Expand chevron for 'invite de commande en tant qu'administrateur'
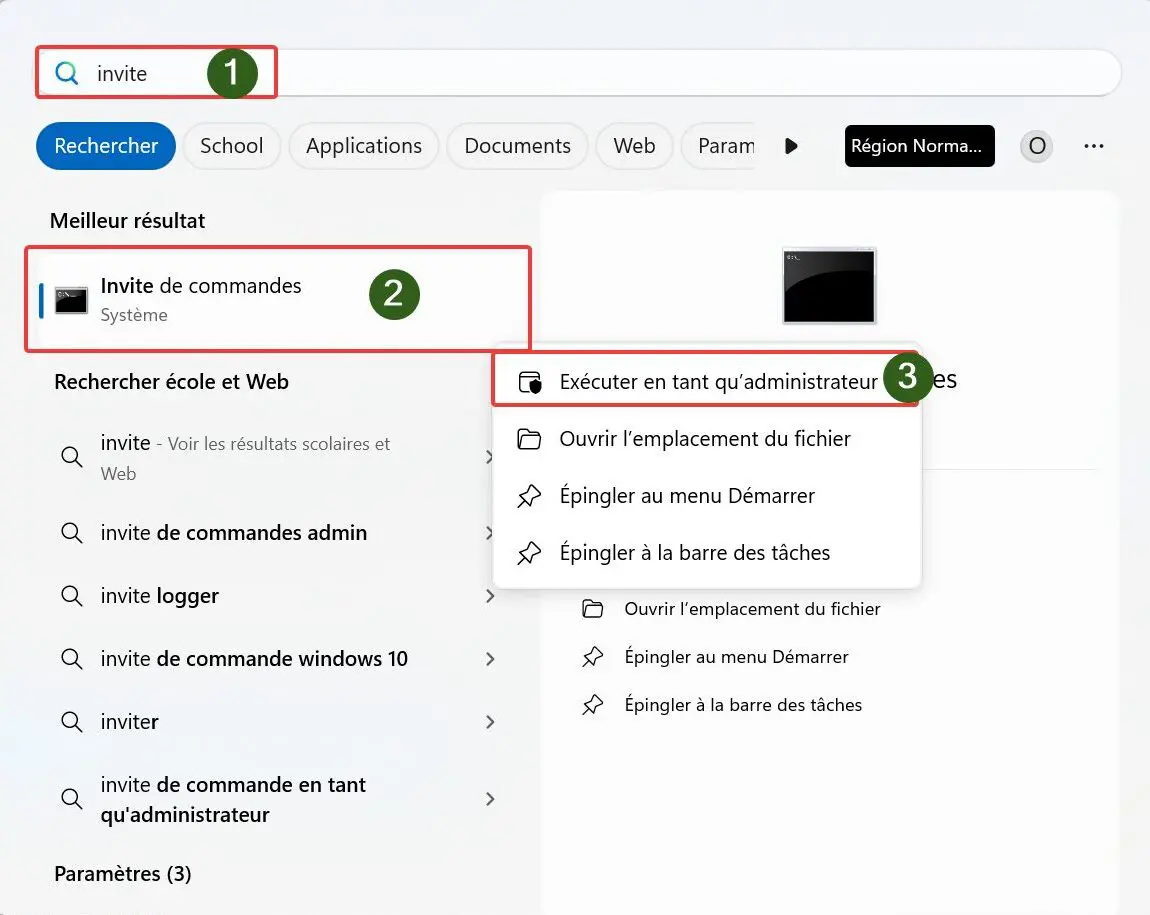Image resolution: width=1150 pixels, height=915 pixels. tap(490, 799)
